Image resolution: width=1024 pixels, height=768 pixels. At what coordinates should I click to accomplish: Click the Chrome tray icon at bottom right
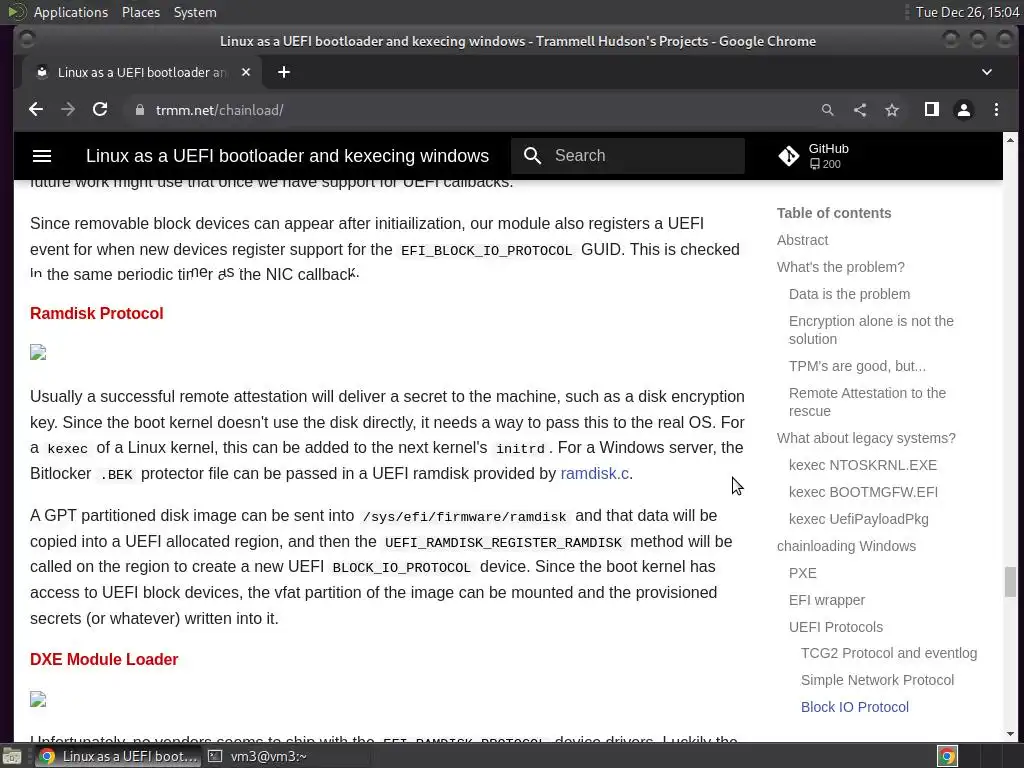point(947,756)
